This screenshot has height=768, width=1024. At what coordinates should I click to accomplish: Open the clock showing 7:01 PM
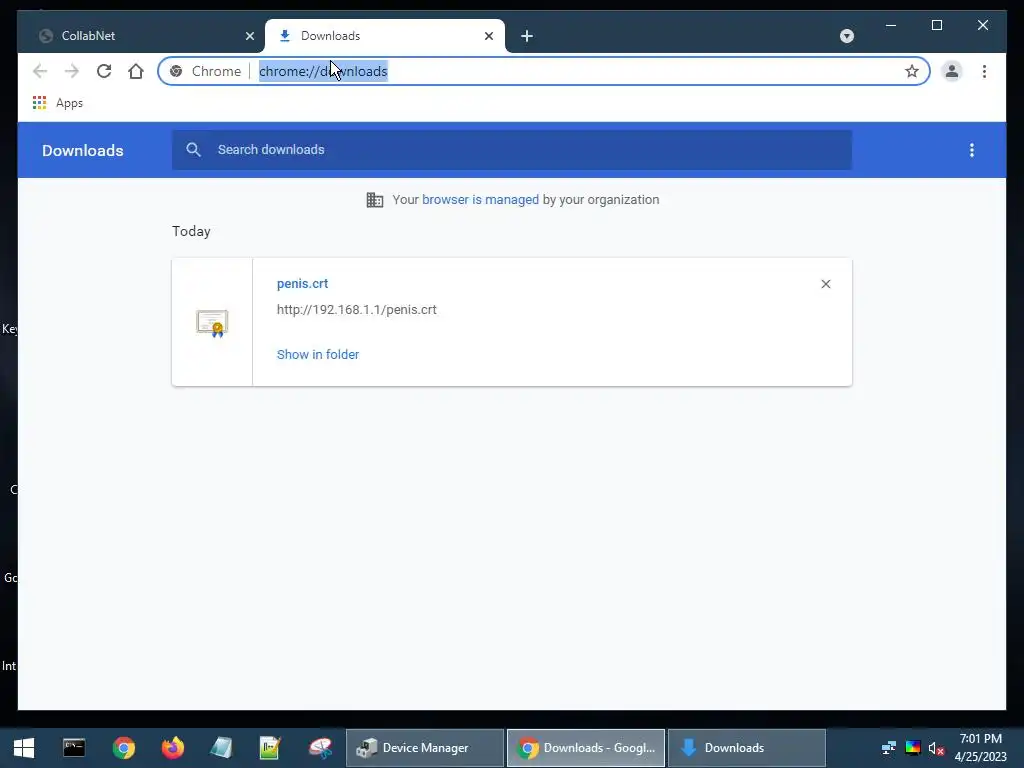click(980, 748)
